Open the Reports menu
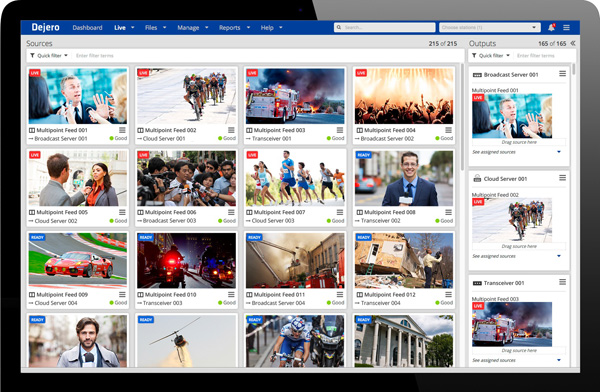The width and height of the screenshot is (600, 392). [x=234, y=28]
